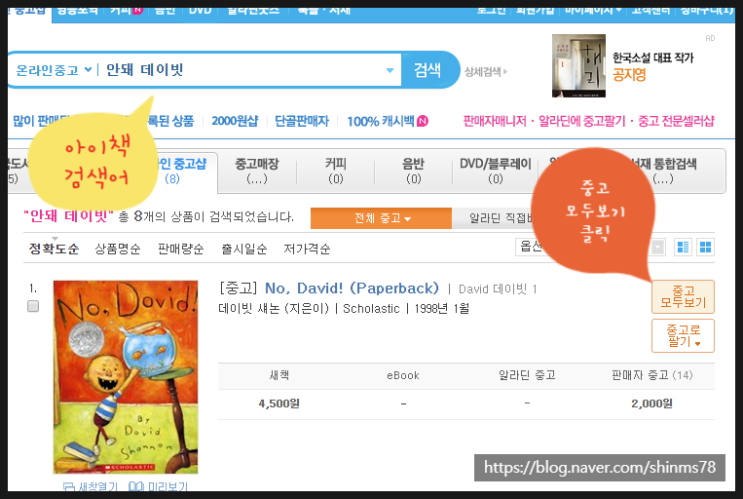Open the 단골판매자 link
Viewport: 743px width, 499px height.
click(x=302, y=121)
